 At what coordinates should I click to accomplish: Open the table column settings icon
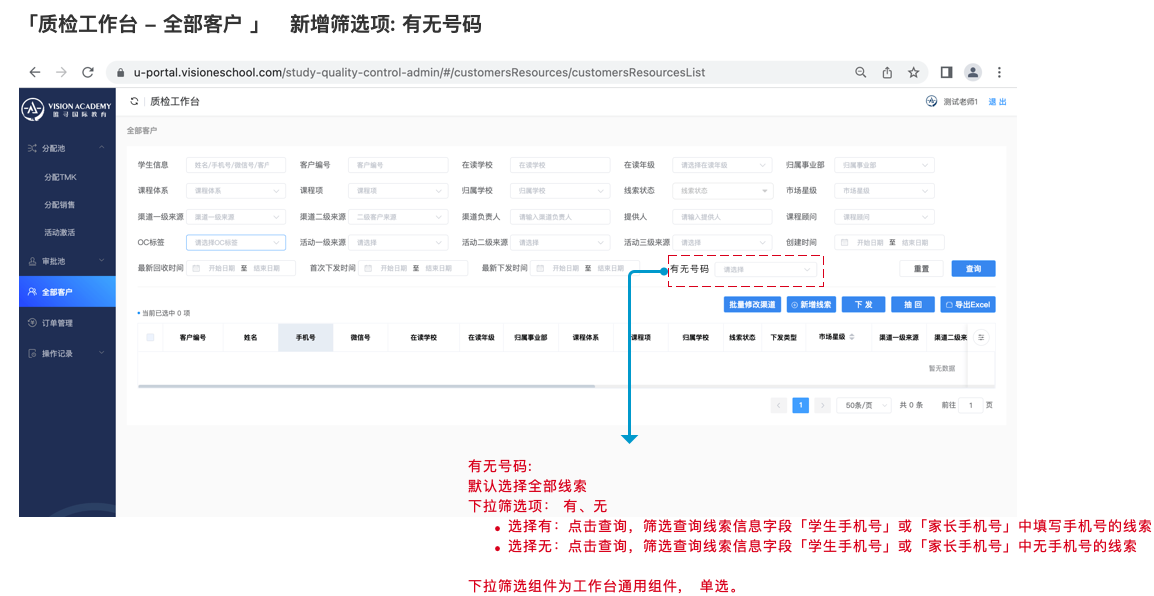pos(980,338)
